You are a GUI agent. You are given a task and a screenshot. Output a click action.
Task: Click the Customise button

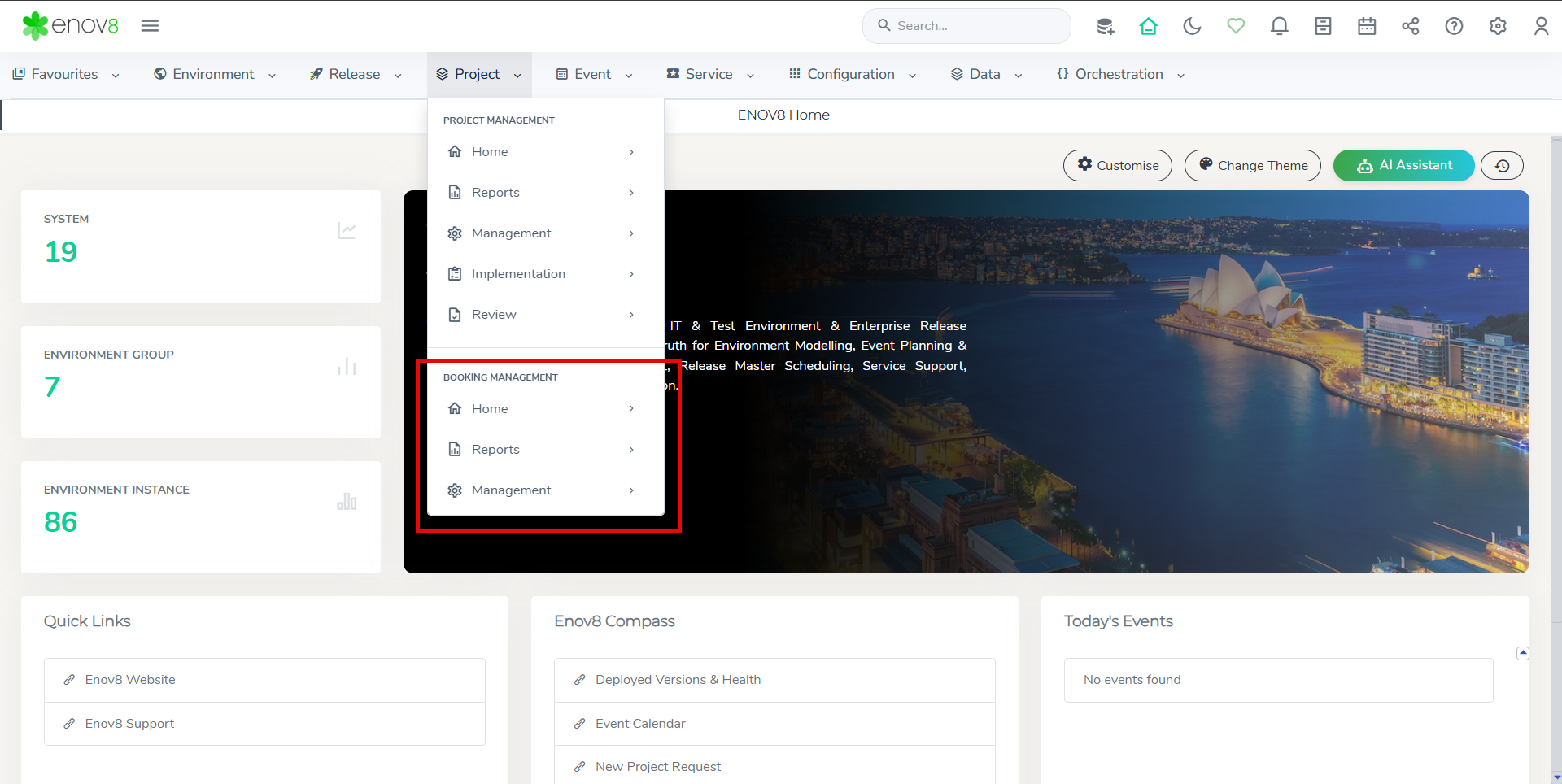[1117, 165]
